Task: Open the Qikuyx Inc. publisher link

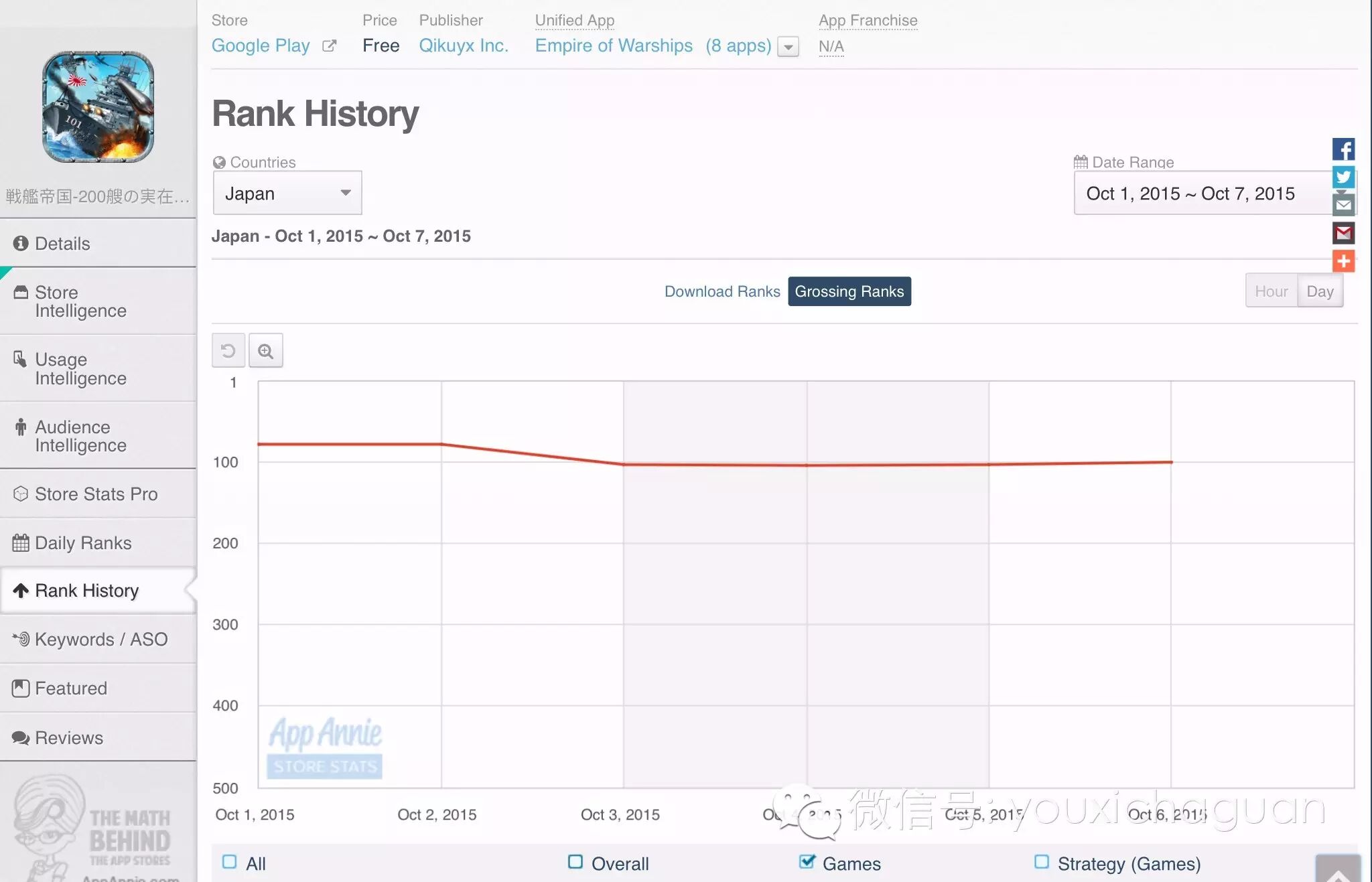Action: pos(464,46)
